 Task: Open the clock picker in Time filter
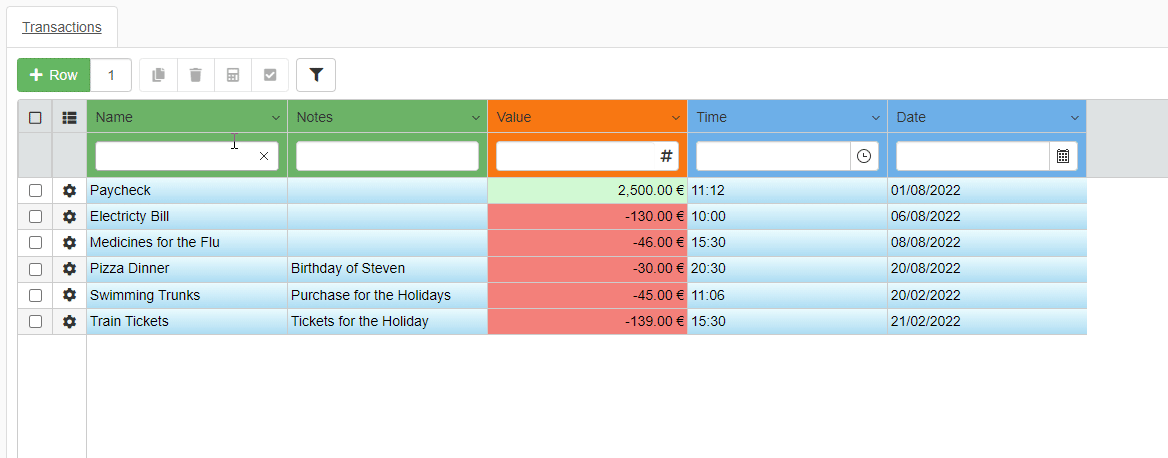tap(864, 156)
